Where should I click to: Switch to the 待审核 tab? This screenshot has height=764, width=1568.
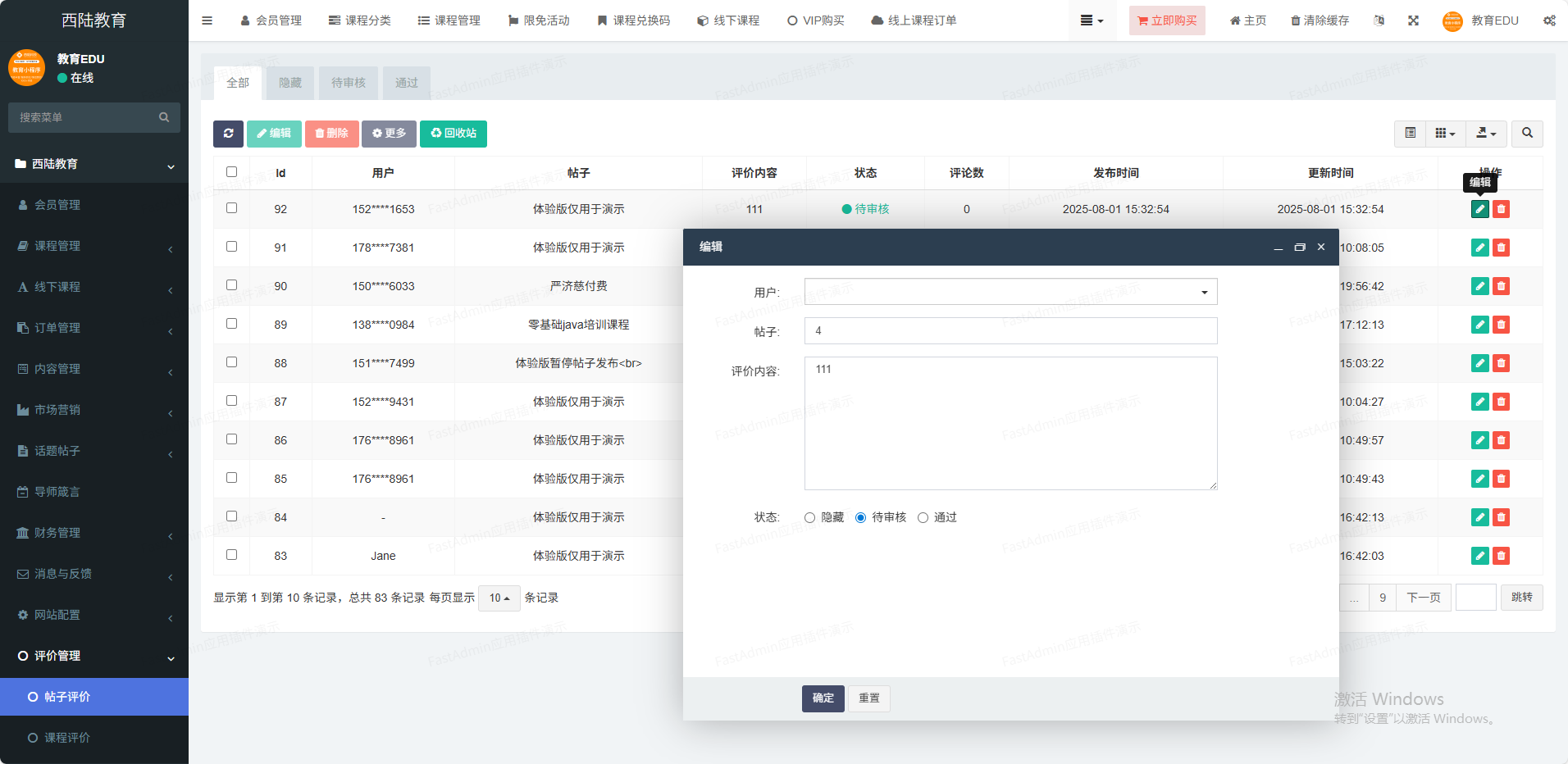point(348,83)
